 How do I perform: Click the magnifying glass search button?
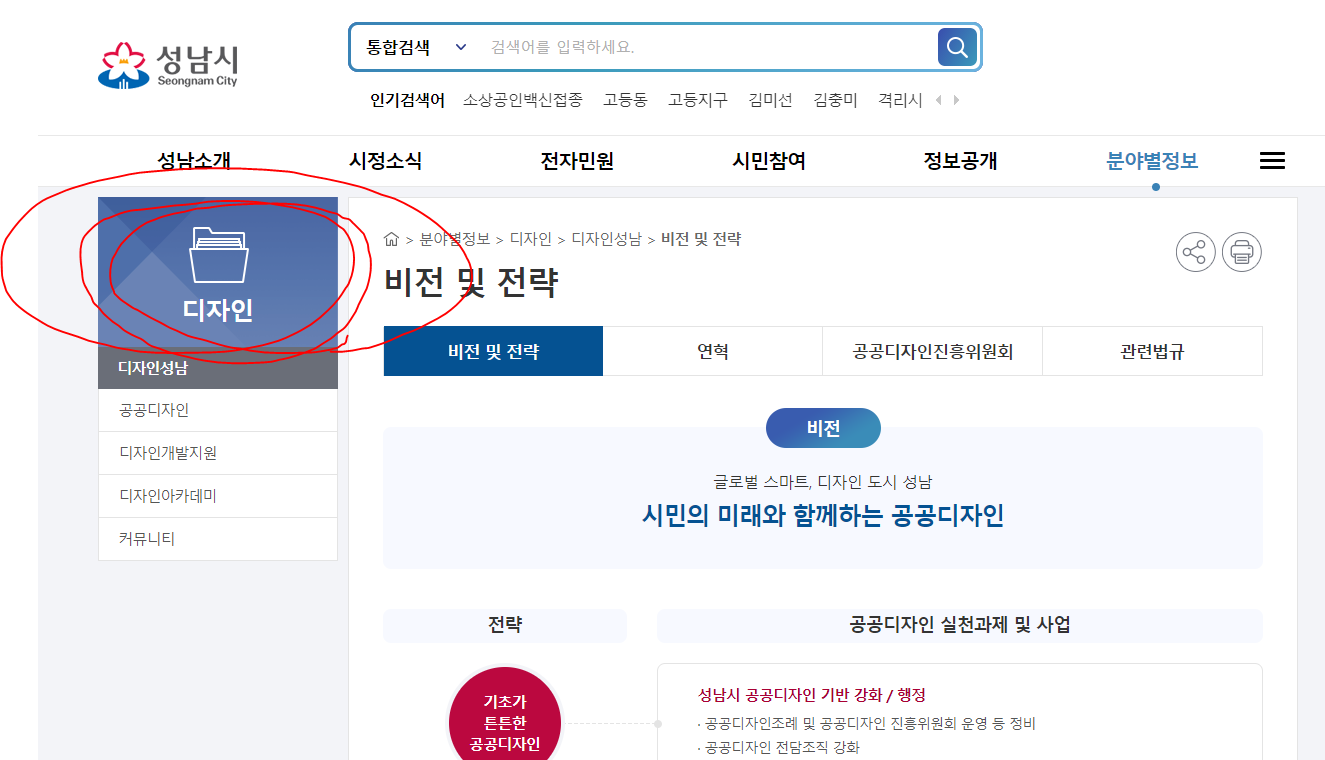click(957, 47)
